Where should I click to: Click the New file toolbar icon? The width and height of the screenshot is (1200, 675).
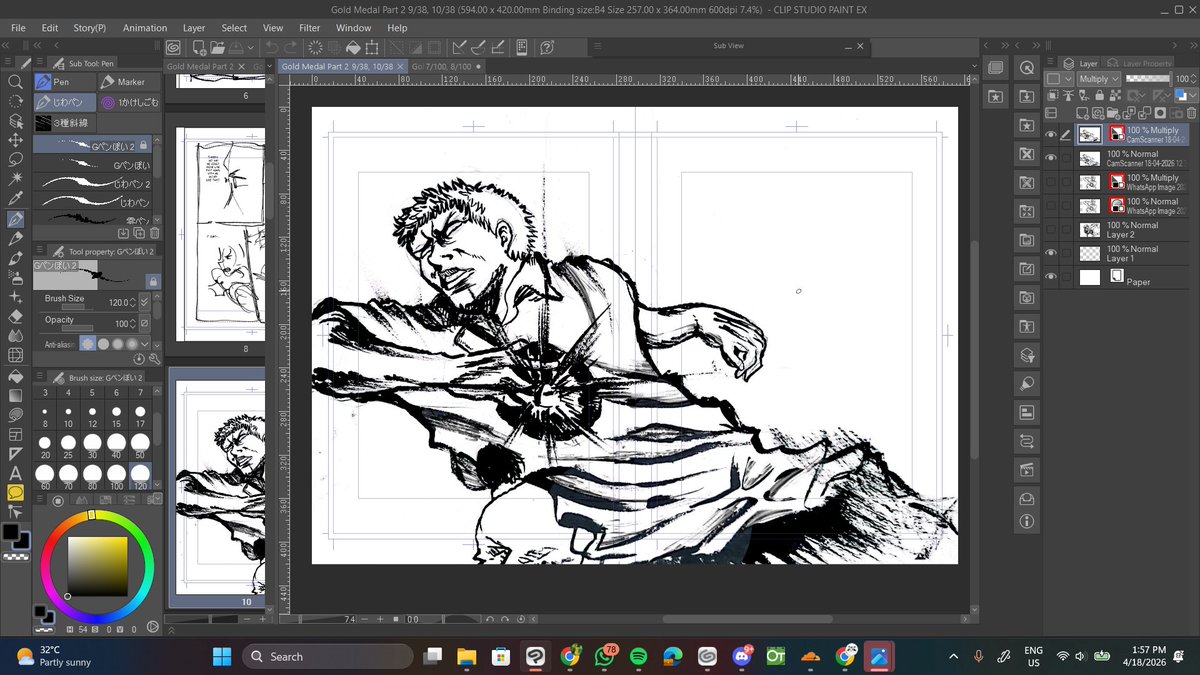tap(200, 47)
